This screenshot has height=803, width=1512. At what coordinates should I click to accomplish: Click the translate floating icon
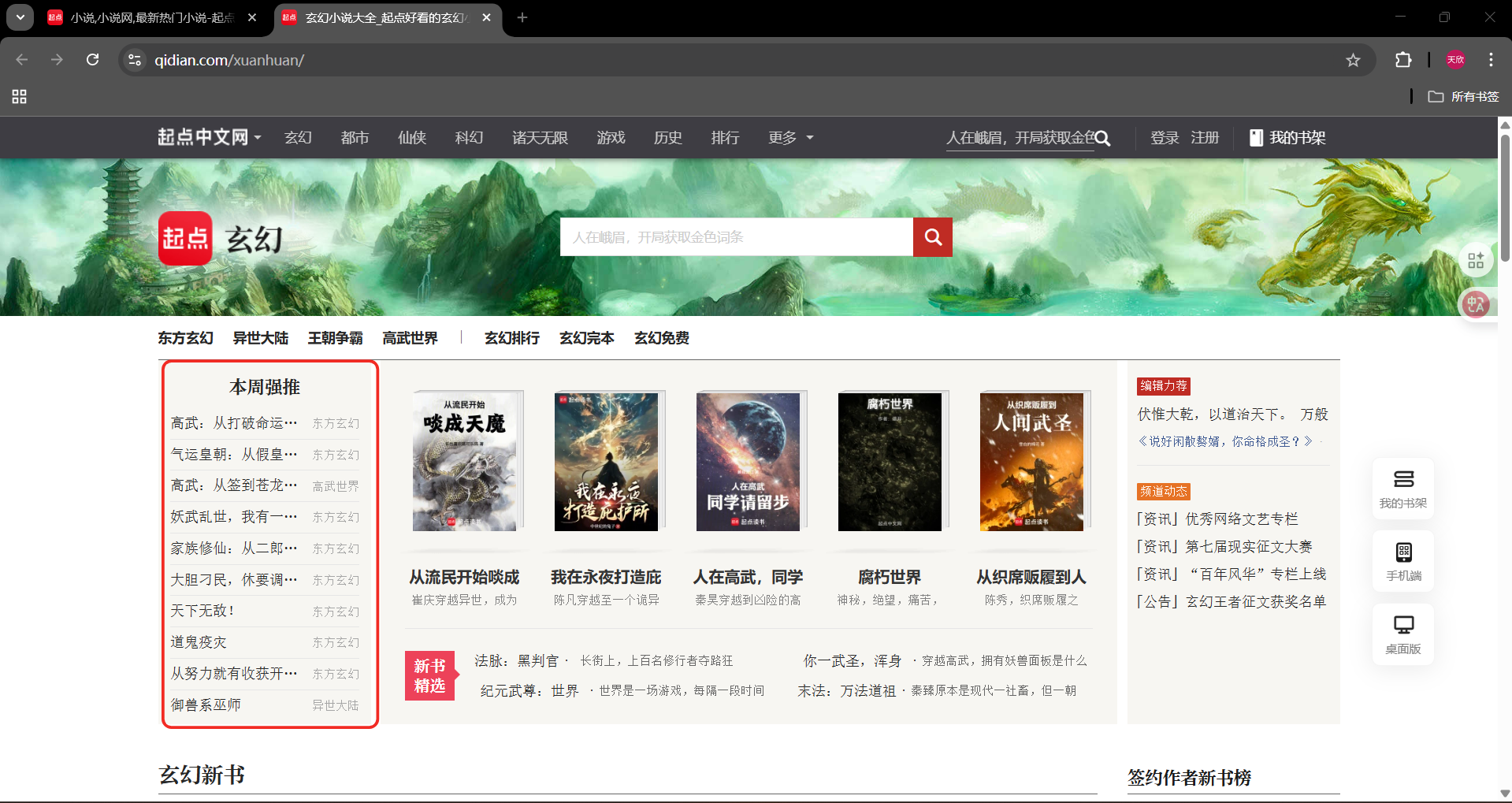(1476, 304)
